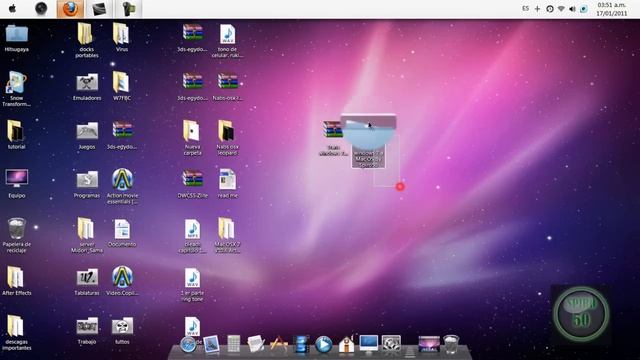Select the tono de celular WAV file
Image resolution: width=640 pixels, height=360 pixels.
[x=227, y=40]
